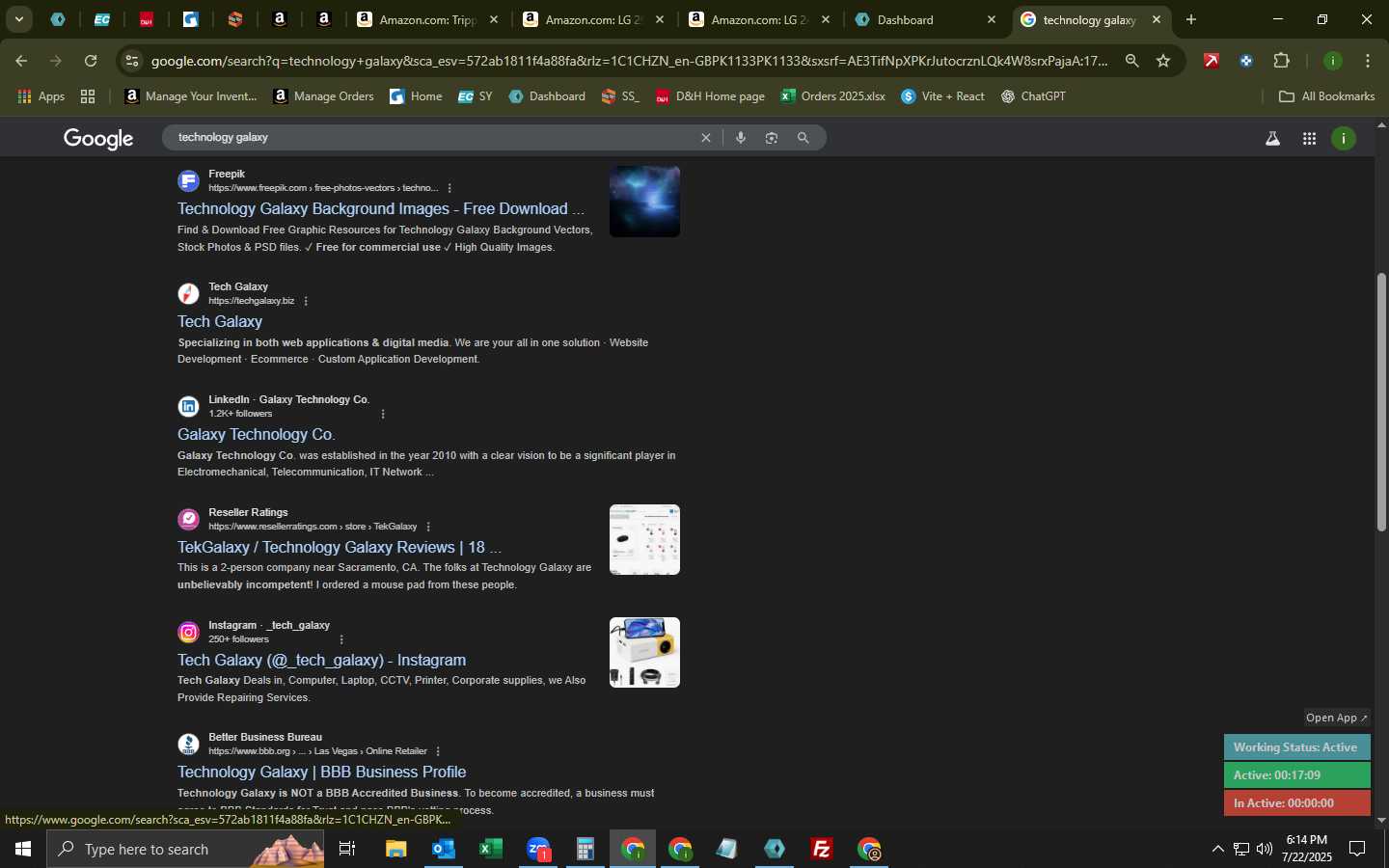Screen dimensions: 1389x868
Task: Click the Working Status: Active indicator
Action: point(1296,747)
